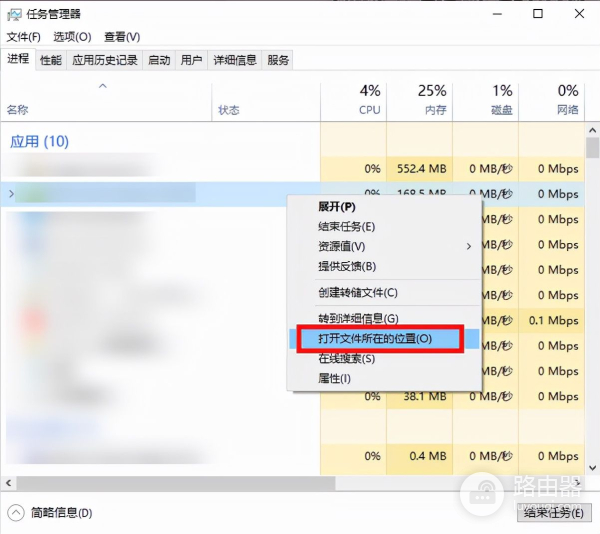Click the 结束任务(E) button at bottom
This screenshot has height=534, width=600.
[x=554, y=513]
